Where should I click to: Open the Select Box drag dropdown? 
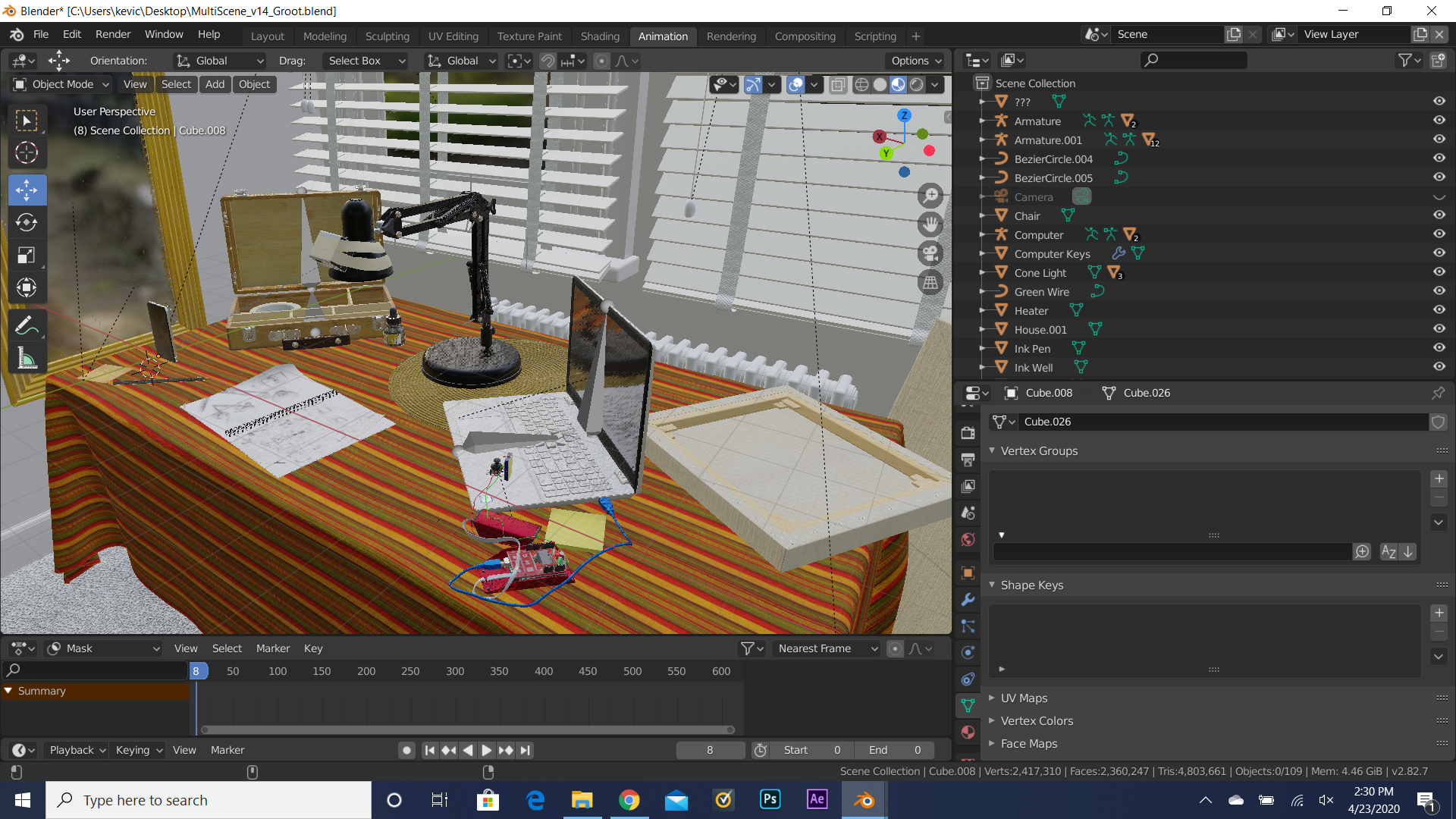click(366, 61)
